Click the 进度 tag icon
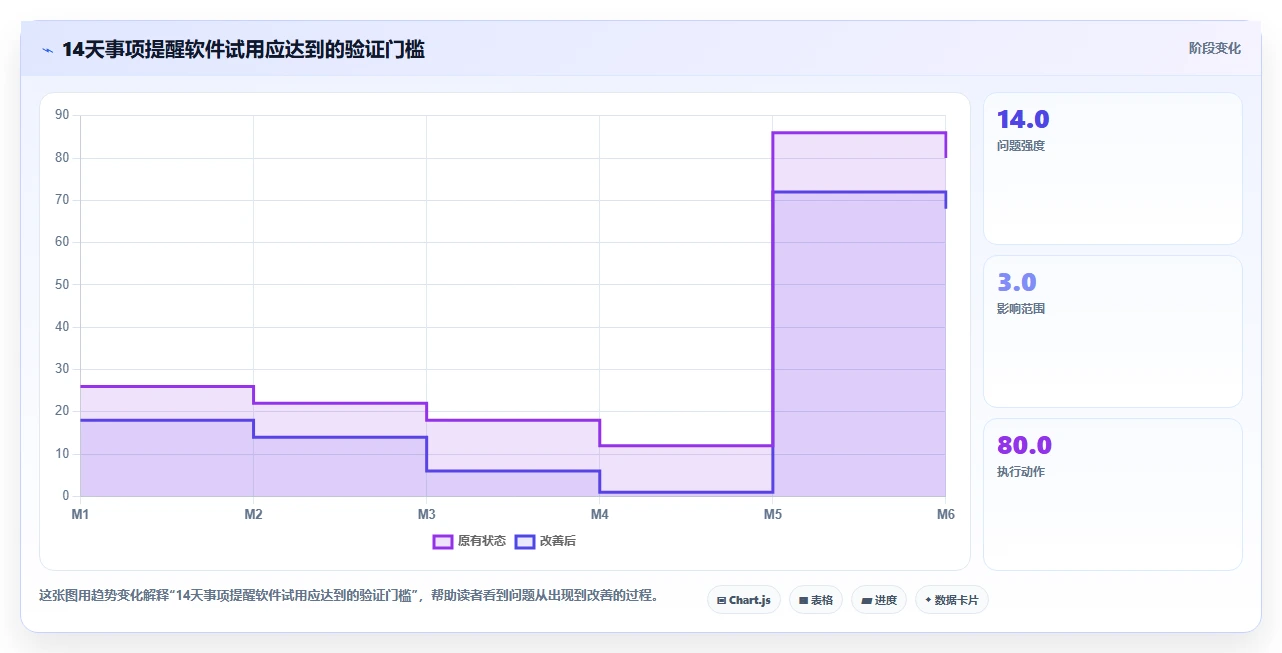Viewport: 1282px width, 653px height. tap(866, 601)
